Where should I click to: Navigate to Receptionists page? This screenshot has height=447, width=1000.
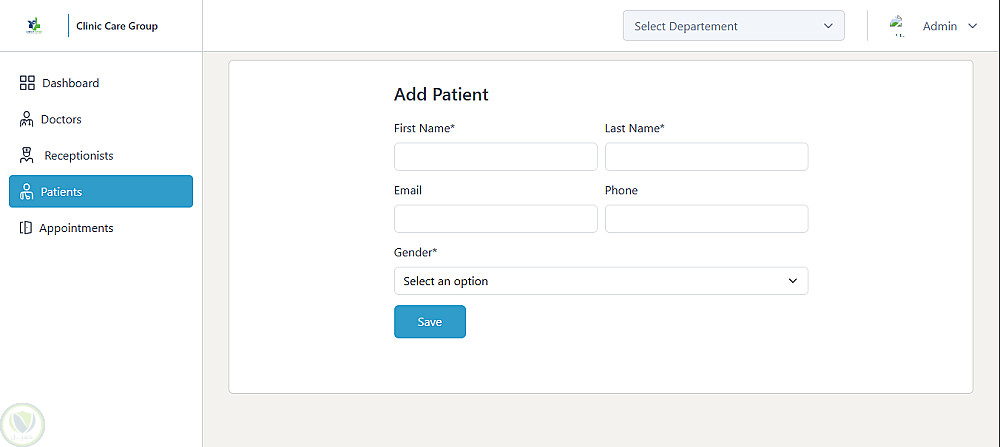click(79, 156)
